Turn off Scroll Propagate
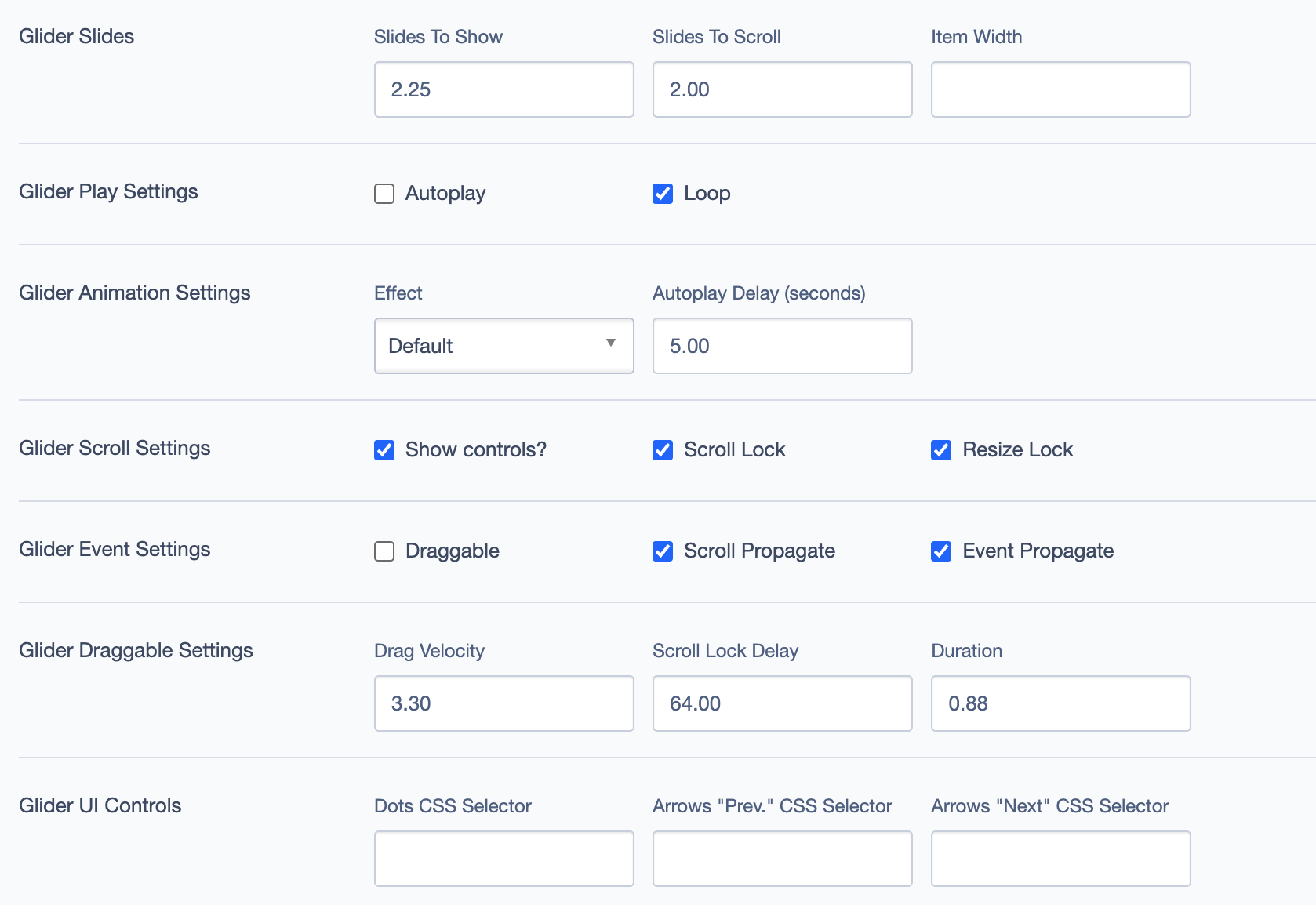The image size is (1316, 905). point(663,551)
